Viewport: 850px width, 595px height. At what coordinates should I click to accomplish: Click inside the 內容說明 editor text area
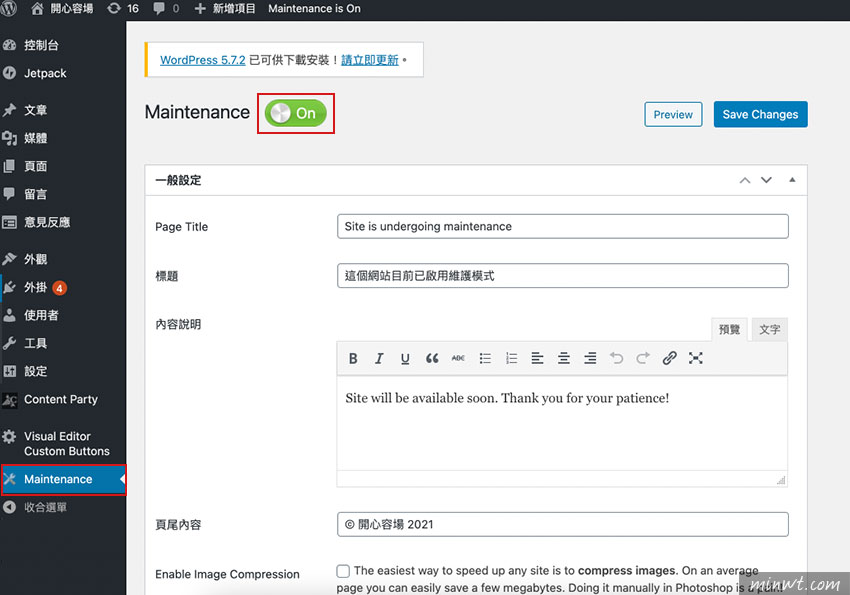[x=562, y=423]
